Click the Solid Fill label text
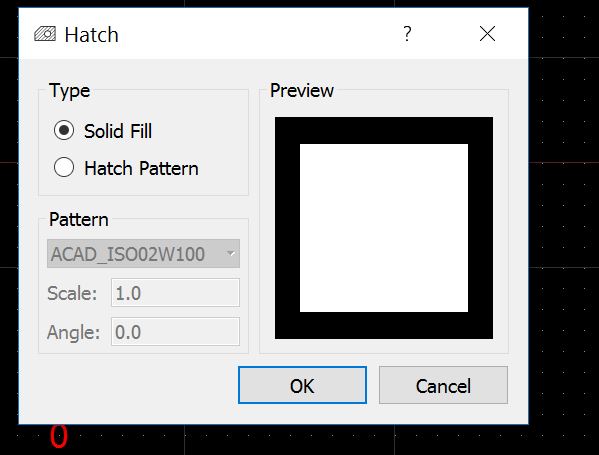 [x=118, y=131]
